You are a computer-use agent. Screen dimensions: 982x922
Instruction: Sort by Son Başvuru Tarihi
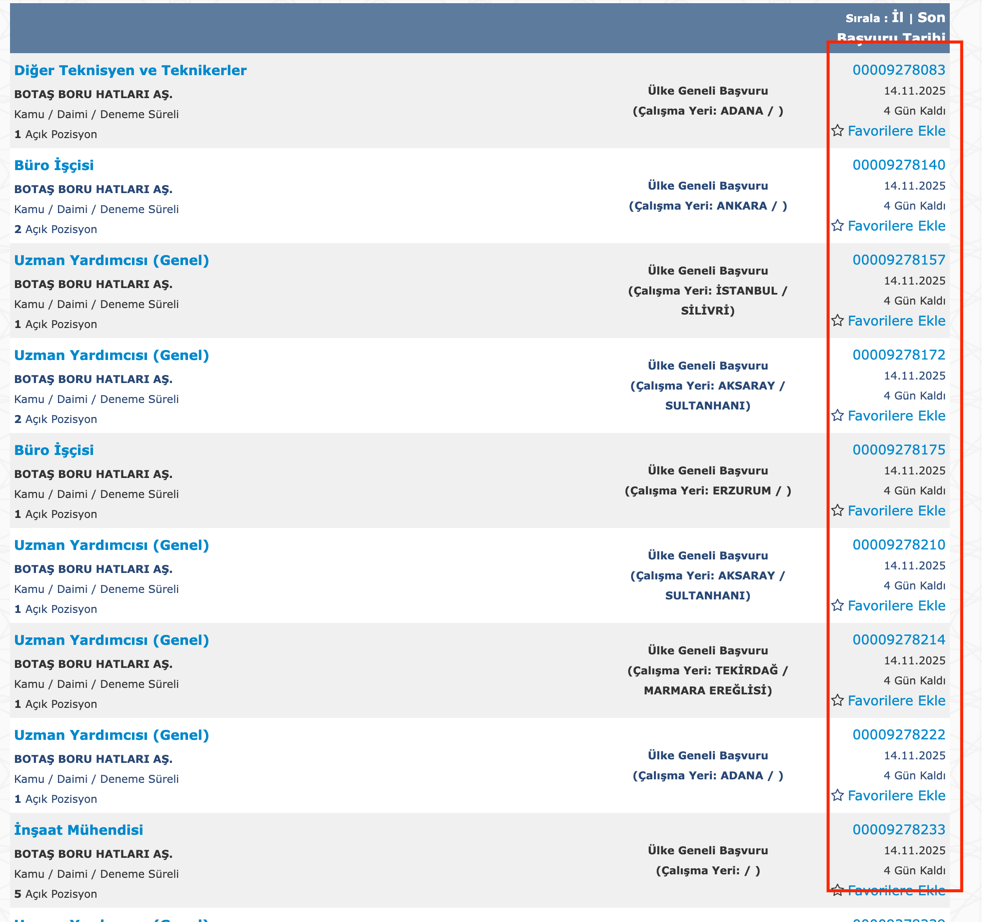pyautogui.click(x=930, y=18)
